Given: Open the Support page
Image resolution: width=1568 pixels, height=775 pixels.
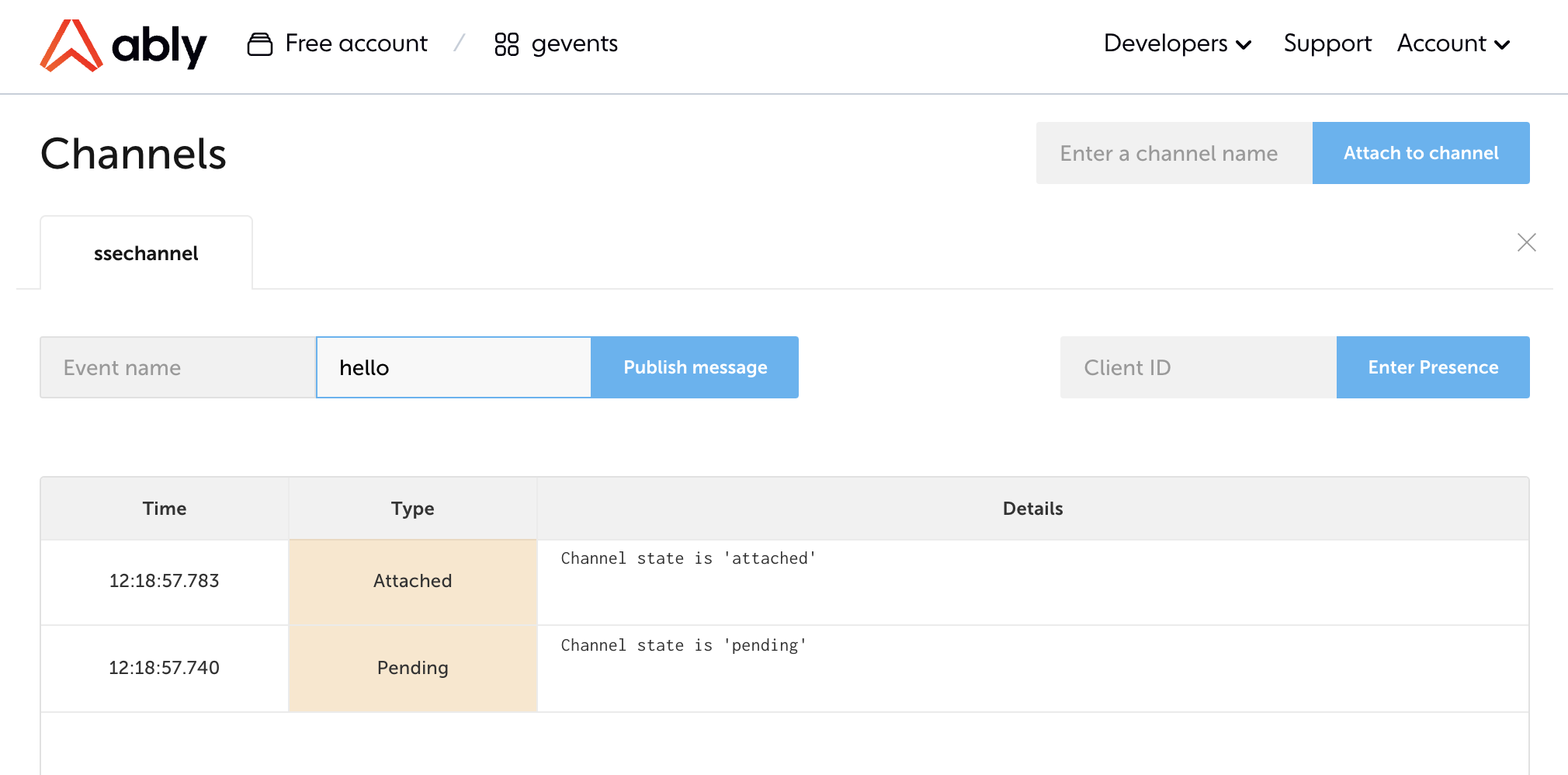Looking at the screenshot, I should 1327,43.
